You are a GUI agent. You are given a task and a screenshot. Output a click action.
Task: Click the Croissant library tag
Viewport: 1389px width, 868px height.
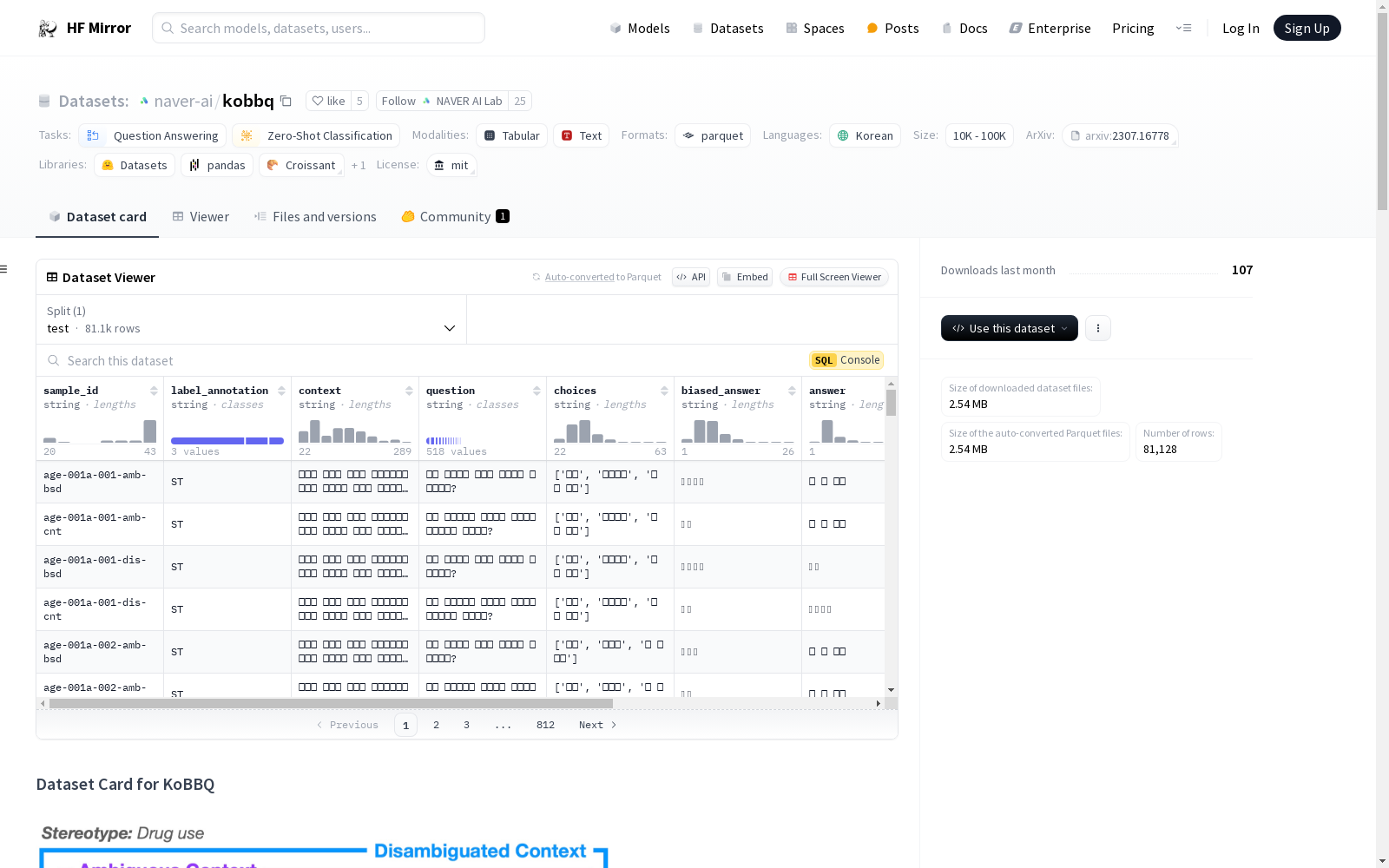[x=301, y=165]
